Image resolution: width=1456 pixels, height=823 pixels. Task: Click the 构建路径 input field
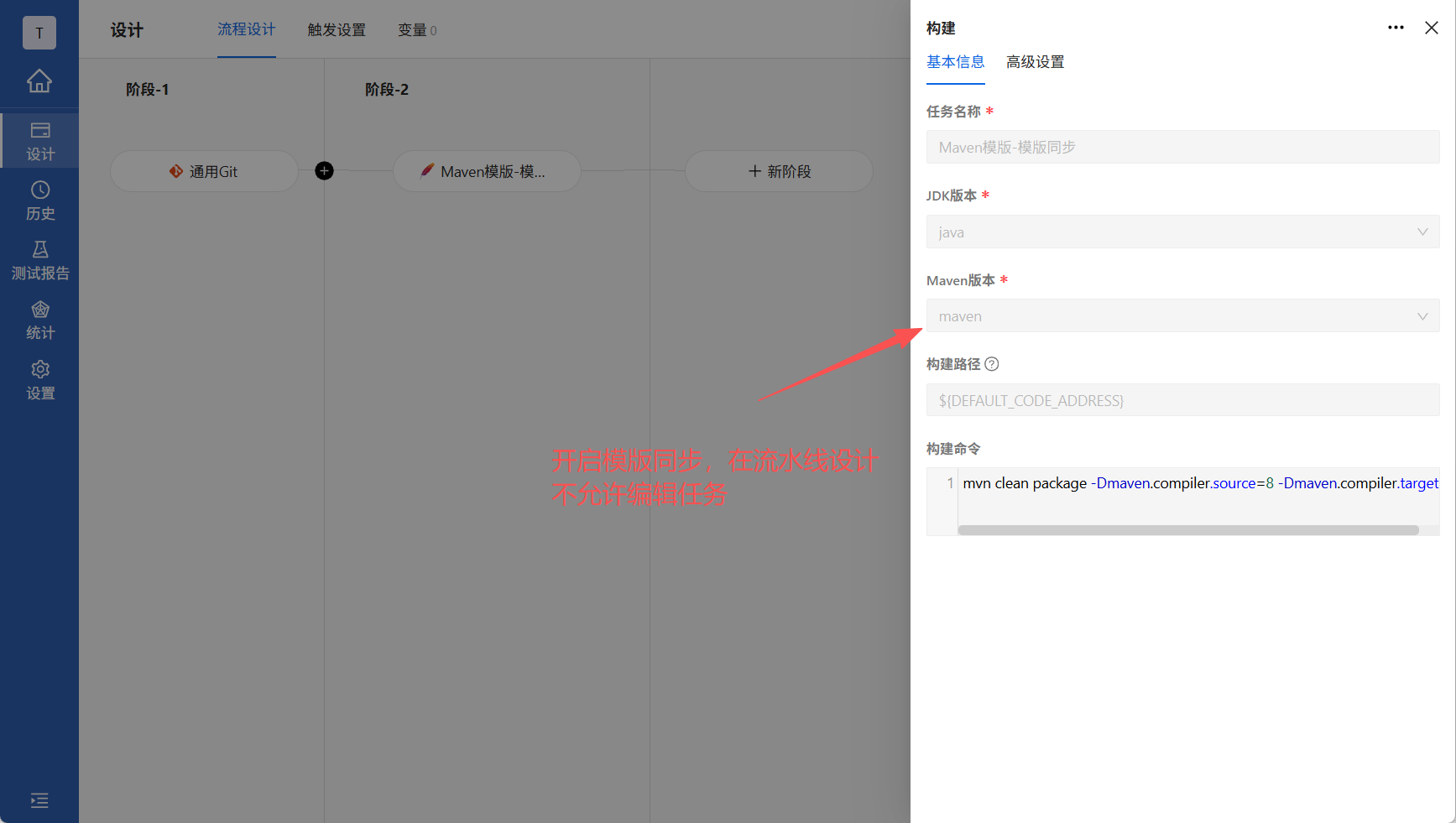coord(1183,400)
